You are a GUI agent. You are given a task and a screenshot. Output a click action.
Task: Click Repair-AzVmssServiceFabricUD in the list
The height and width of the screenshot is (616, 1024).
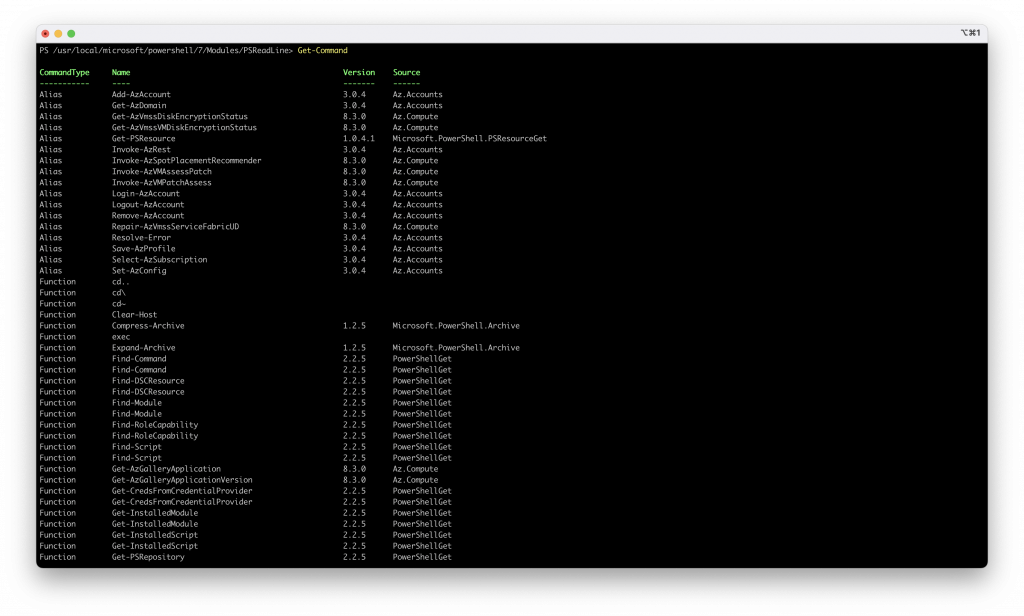pyautogui.click(x=175, y=227)
